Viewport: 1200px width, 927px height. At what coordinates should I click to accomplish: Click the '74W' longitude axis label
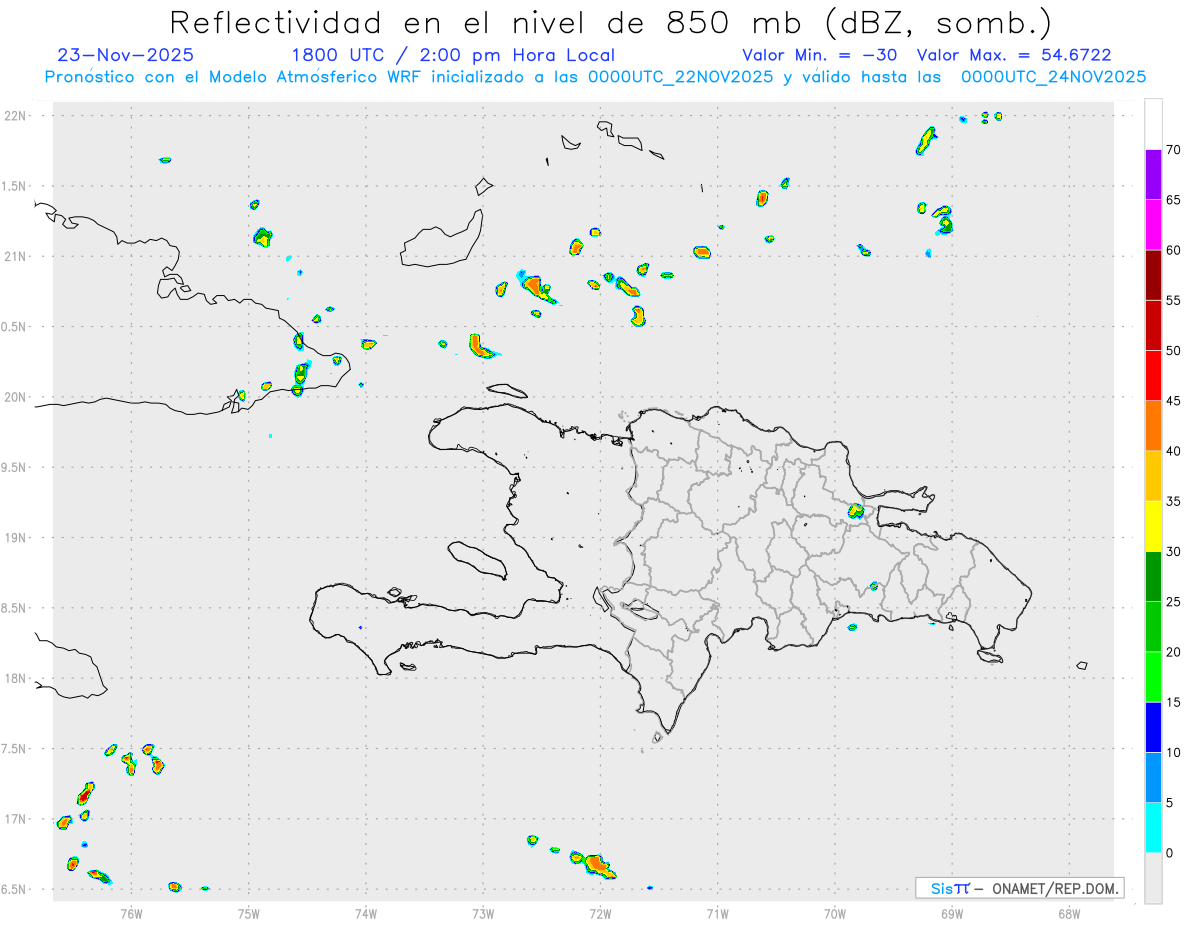(366, 913)
